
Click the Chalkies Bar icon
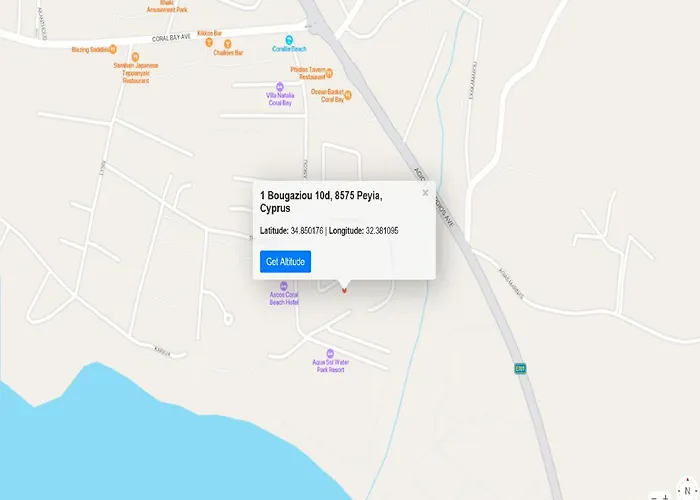(x=227, y=44)
